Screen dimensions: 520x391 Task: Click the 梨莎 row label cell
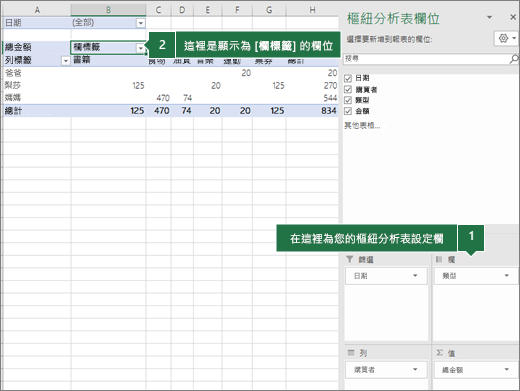(x=37, y=86)
